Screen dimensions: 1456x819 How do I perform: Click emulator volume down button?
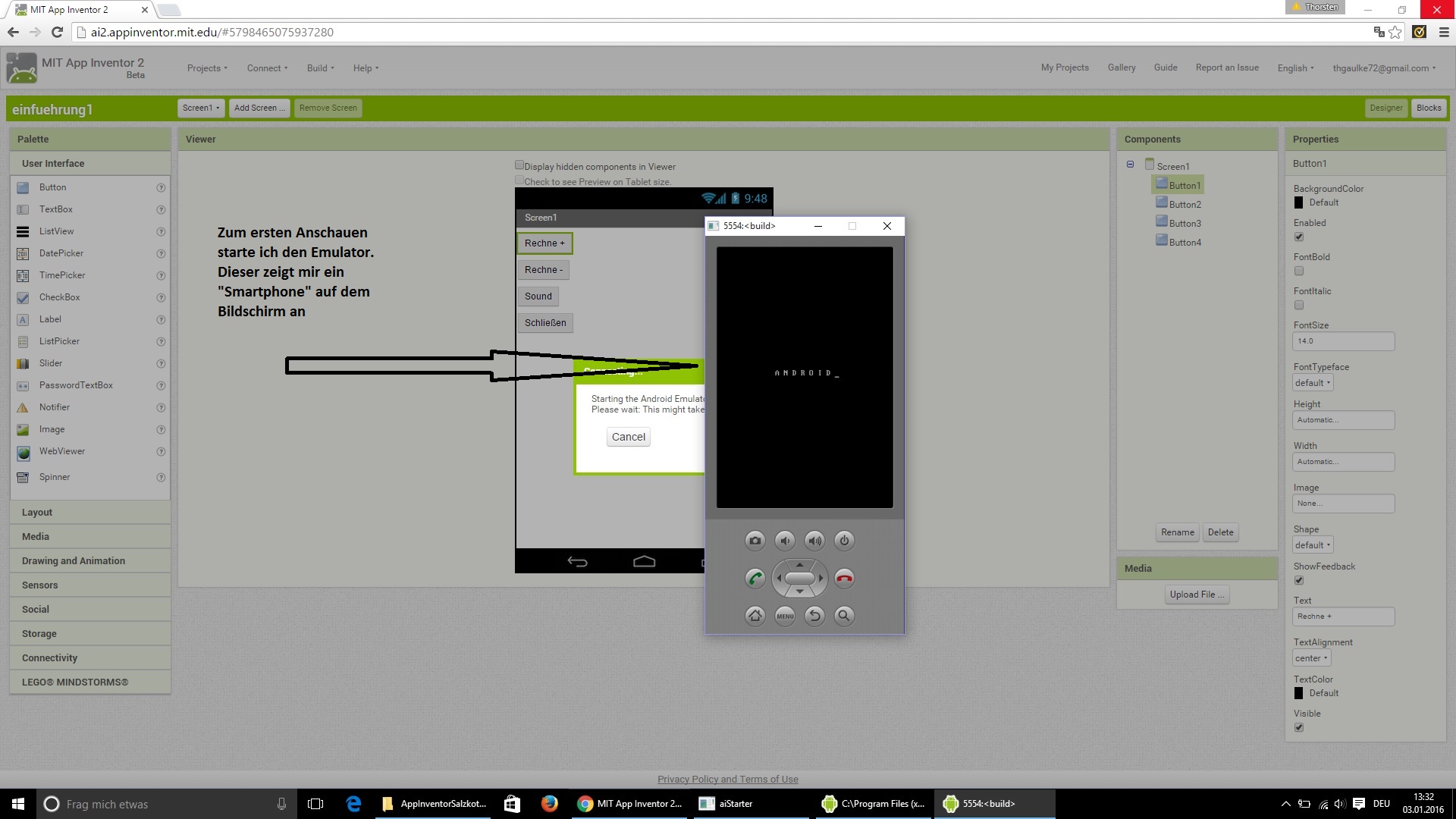tap(785, 541)
